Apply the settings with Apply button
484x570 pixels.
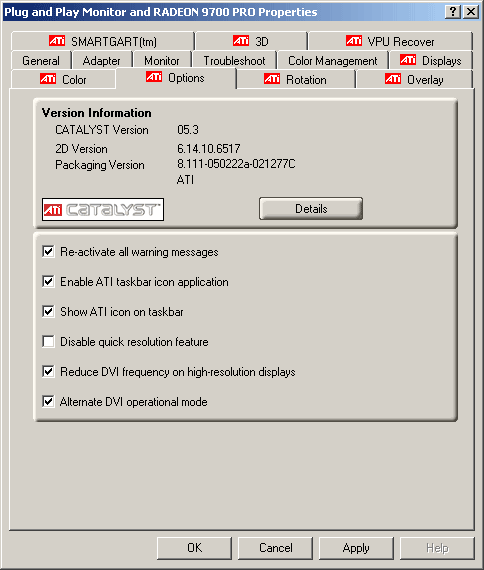(356, 548)
